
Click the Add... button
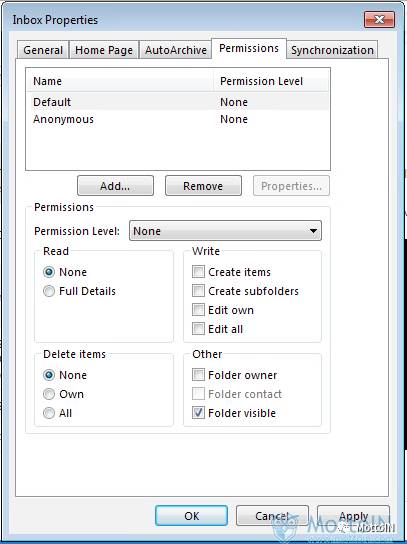tap(115, 186)
